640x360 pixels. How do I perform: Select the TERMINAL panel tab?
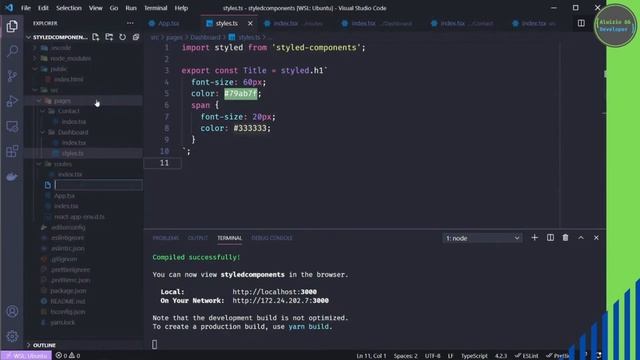(x=229, y=238)
